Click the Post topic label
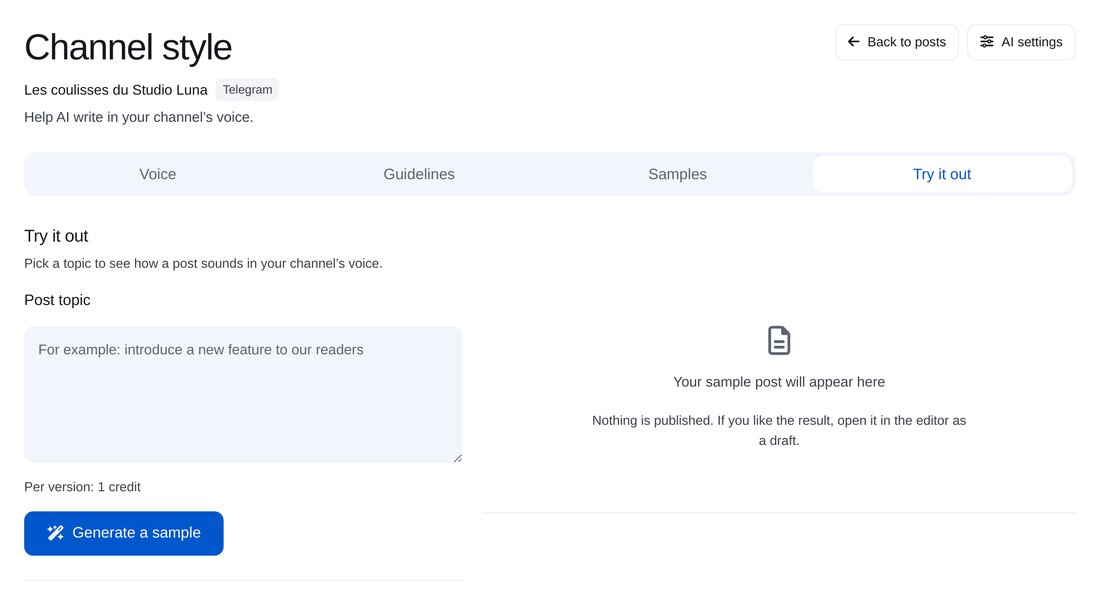 58,300
